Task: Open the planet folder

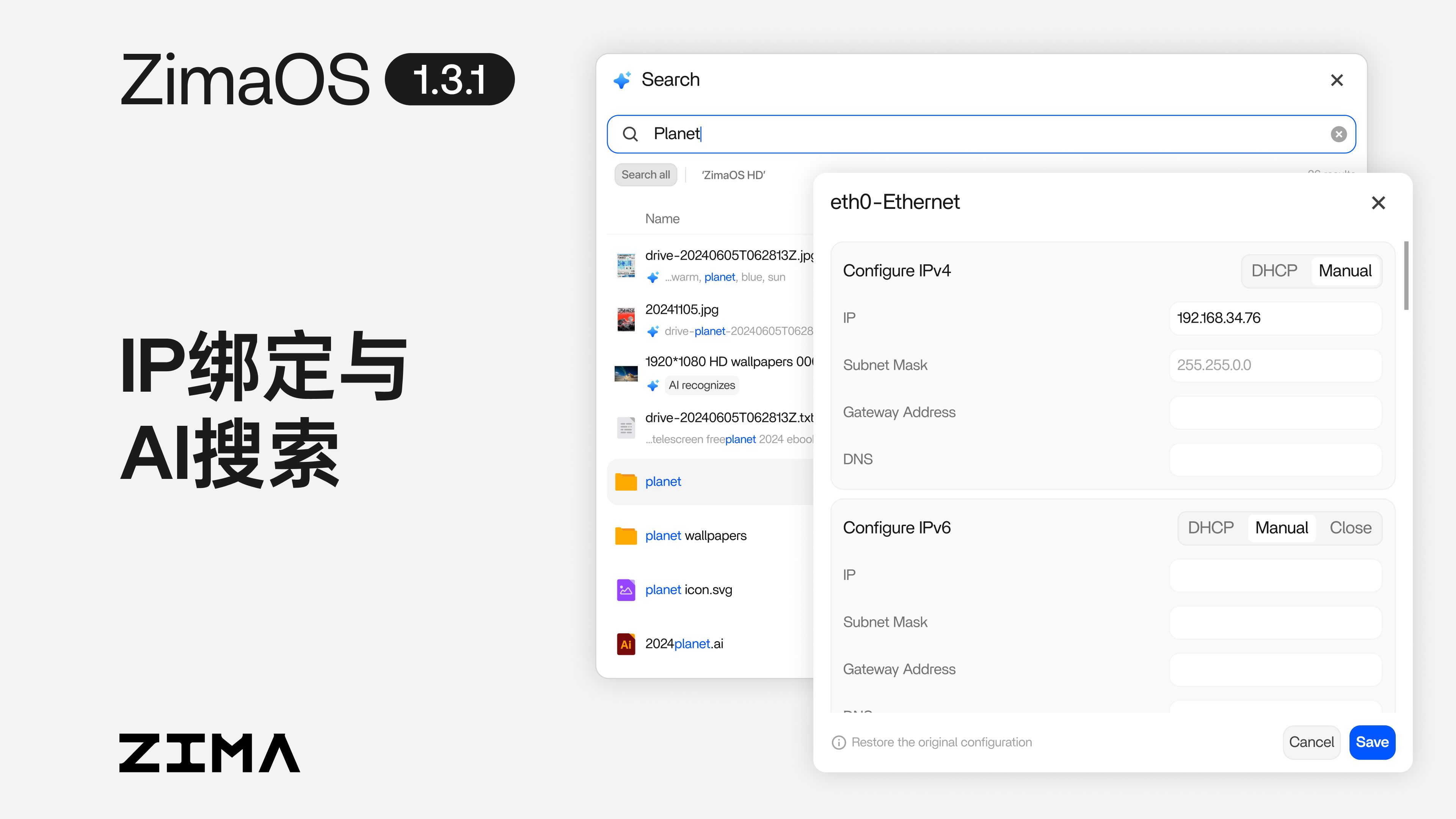Action: click(663, 481)
